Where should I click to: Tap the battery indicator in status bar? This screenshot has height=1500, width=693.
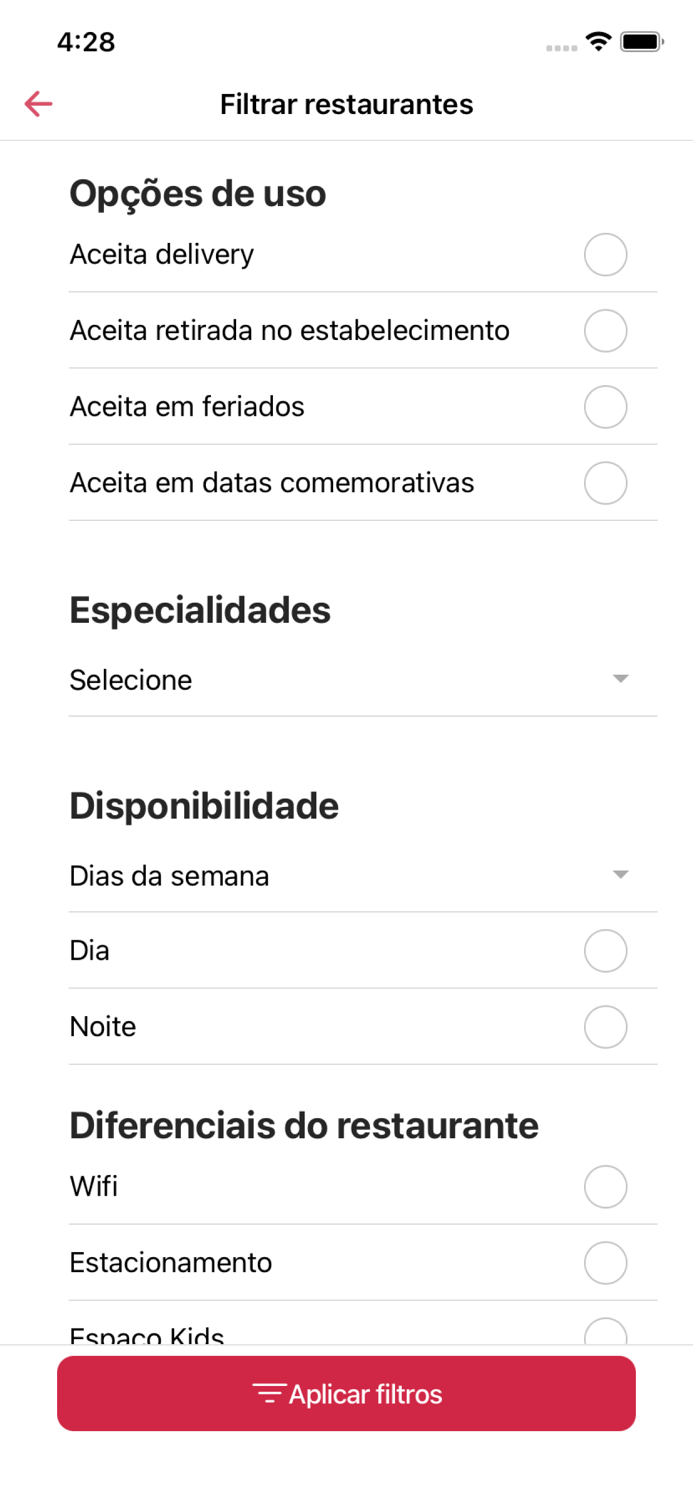[x=641, y=41]
